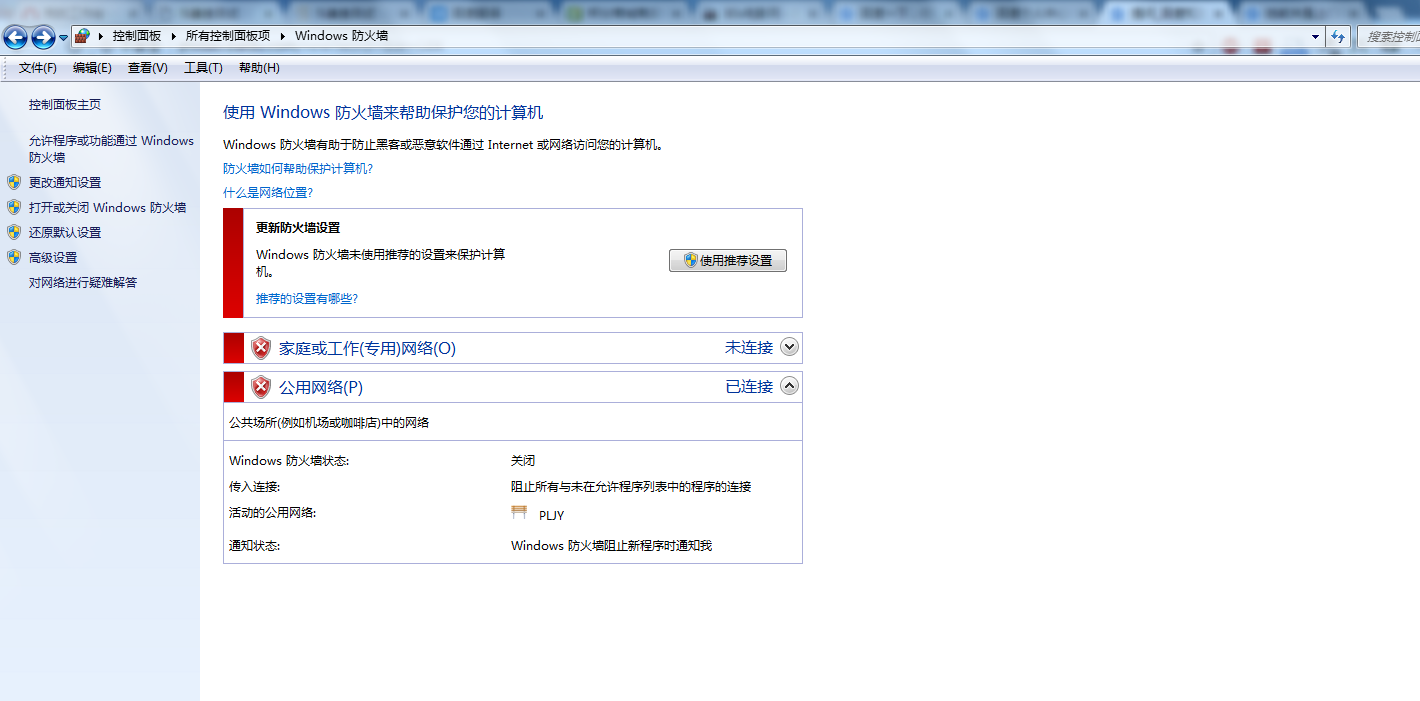Click the Windows 防火墙状态: label
The image size is (1420, 701).
[x=289, y=461]
